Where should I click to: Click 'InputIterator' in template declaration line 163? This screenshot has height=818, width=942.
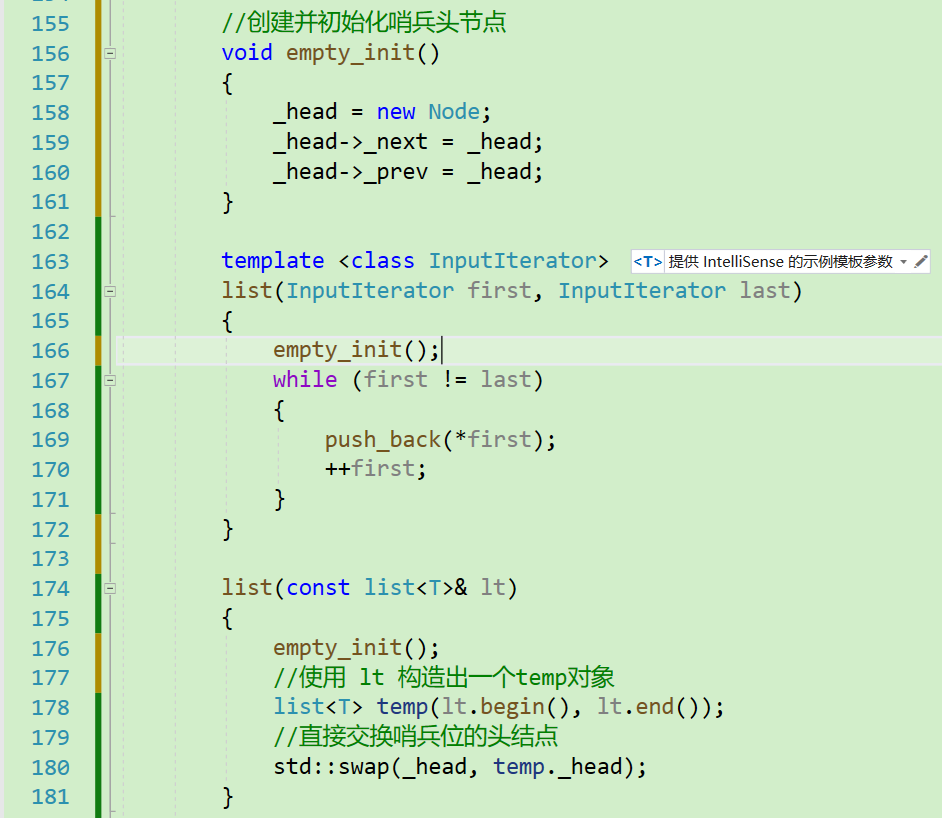click(512, 261)
